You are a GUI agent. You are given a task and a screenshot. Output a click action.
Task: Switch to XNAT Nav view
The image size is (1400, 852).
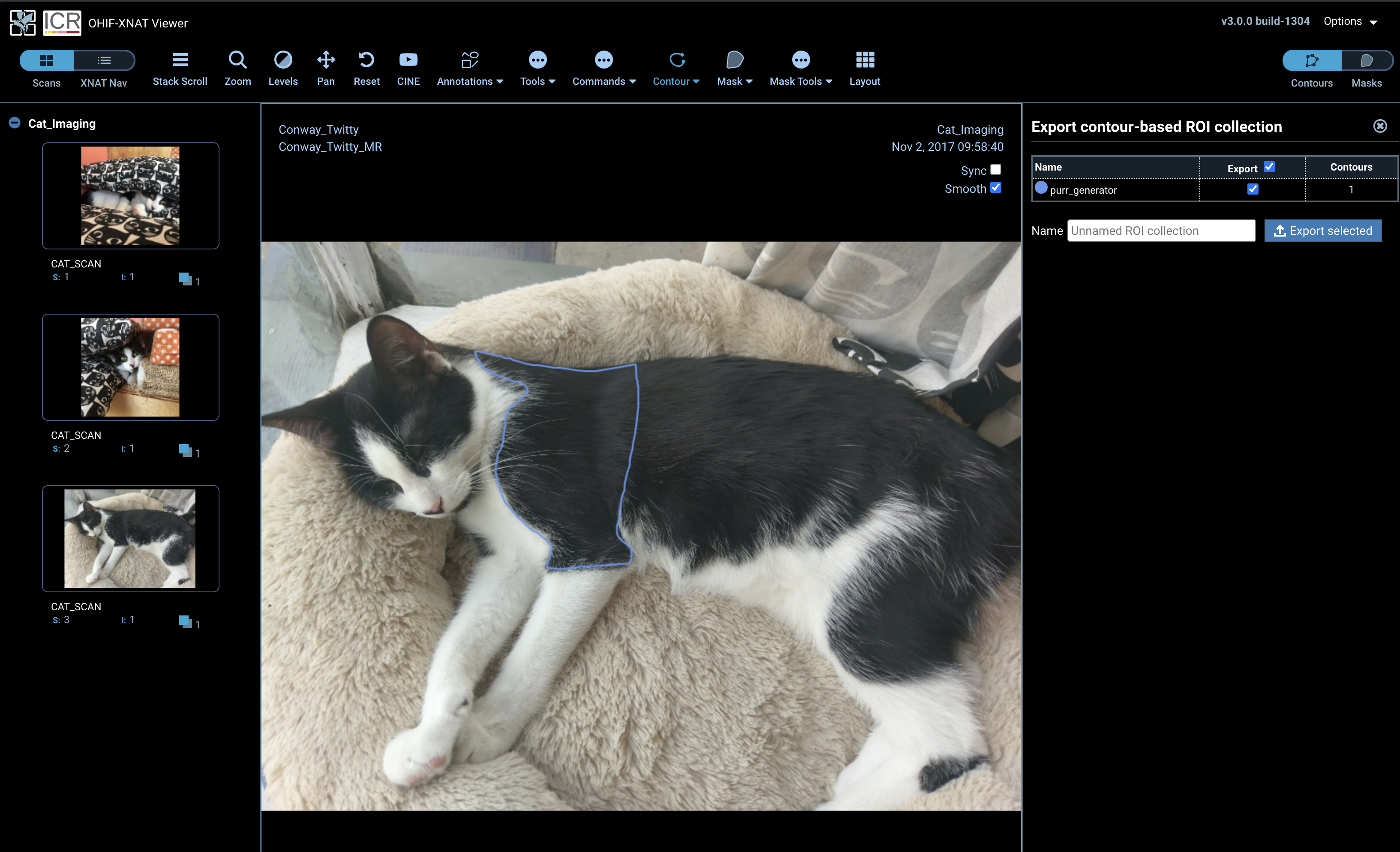click(x=104, y=61)
